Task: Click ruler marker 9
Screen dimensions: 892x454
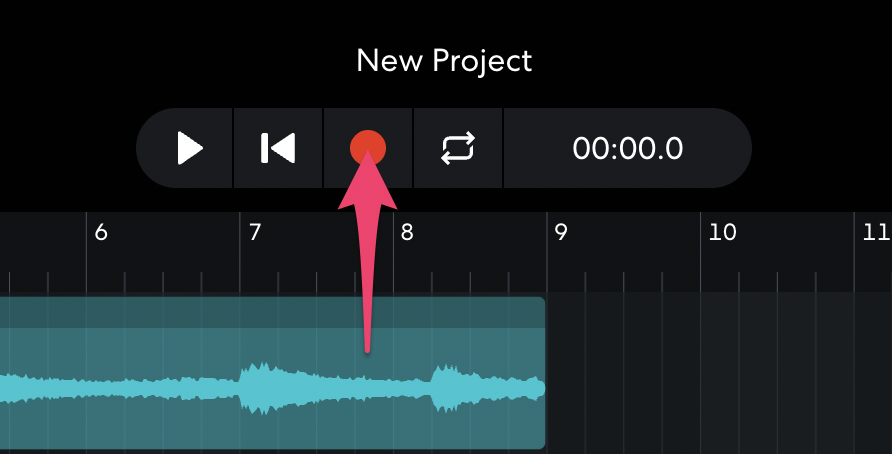Action: point(561,233)
